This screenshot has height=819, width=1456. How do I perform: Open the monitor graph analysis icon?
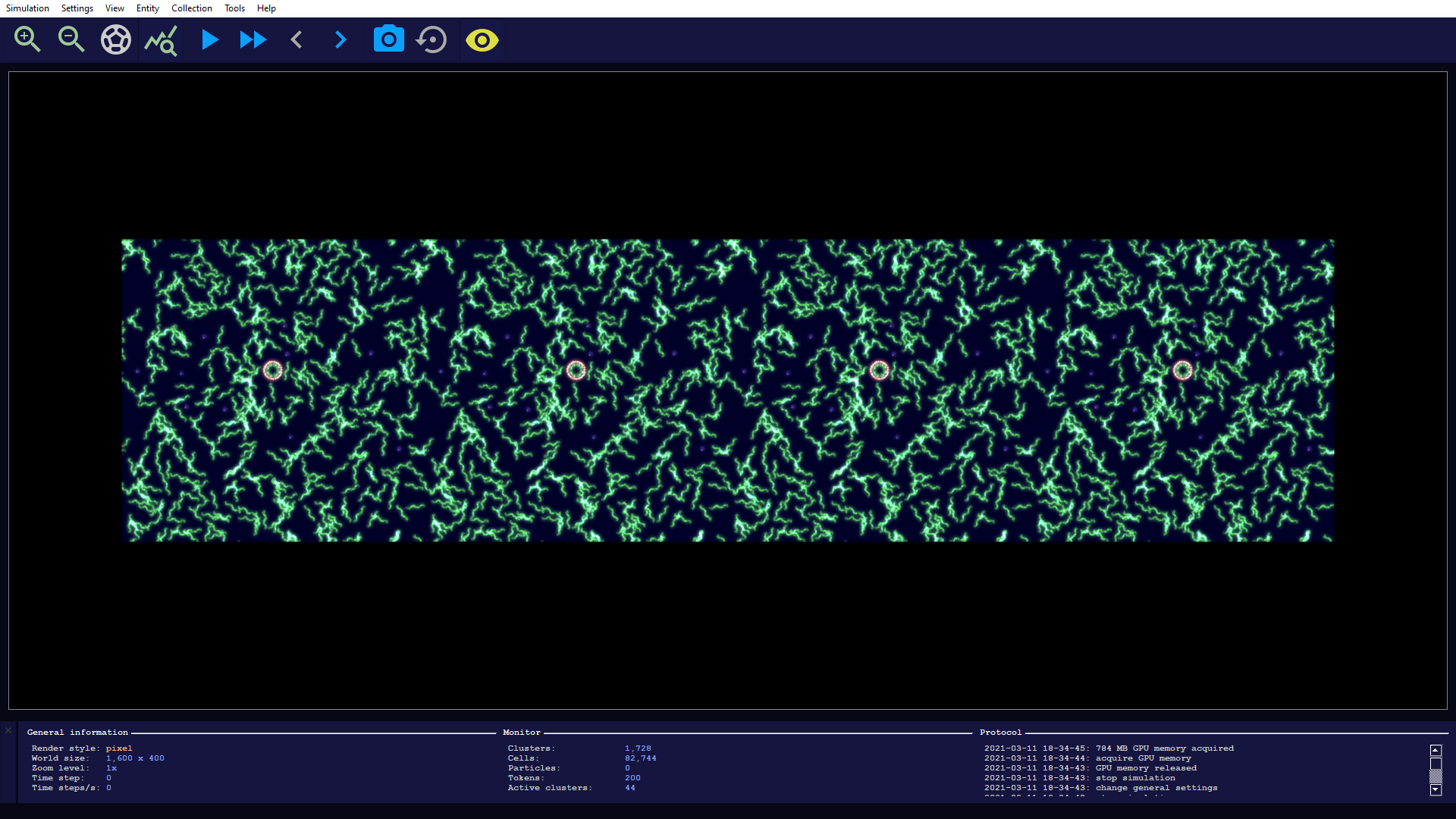click(x=161, y=40)
